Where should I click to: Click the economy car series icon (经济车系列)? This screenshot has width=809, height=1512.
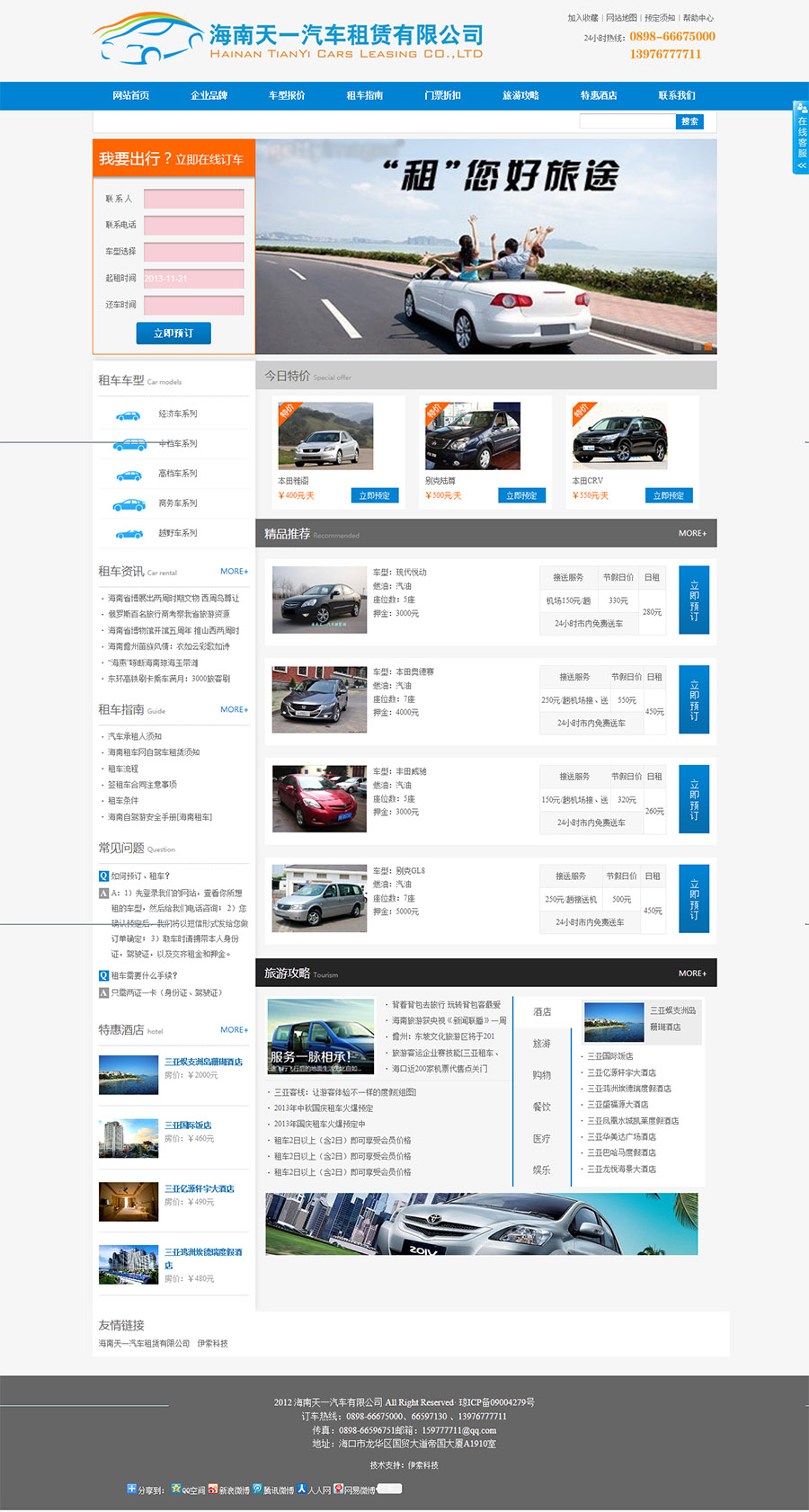click(x=128, y=415)
